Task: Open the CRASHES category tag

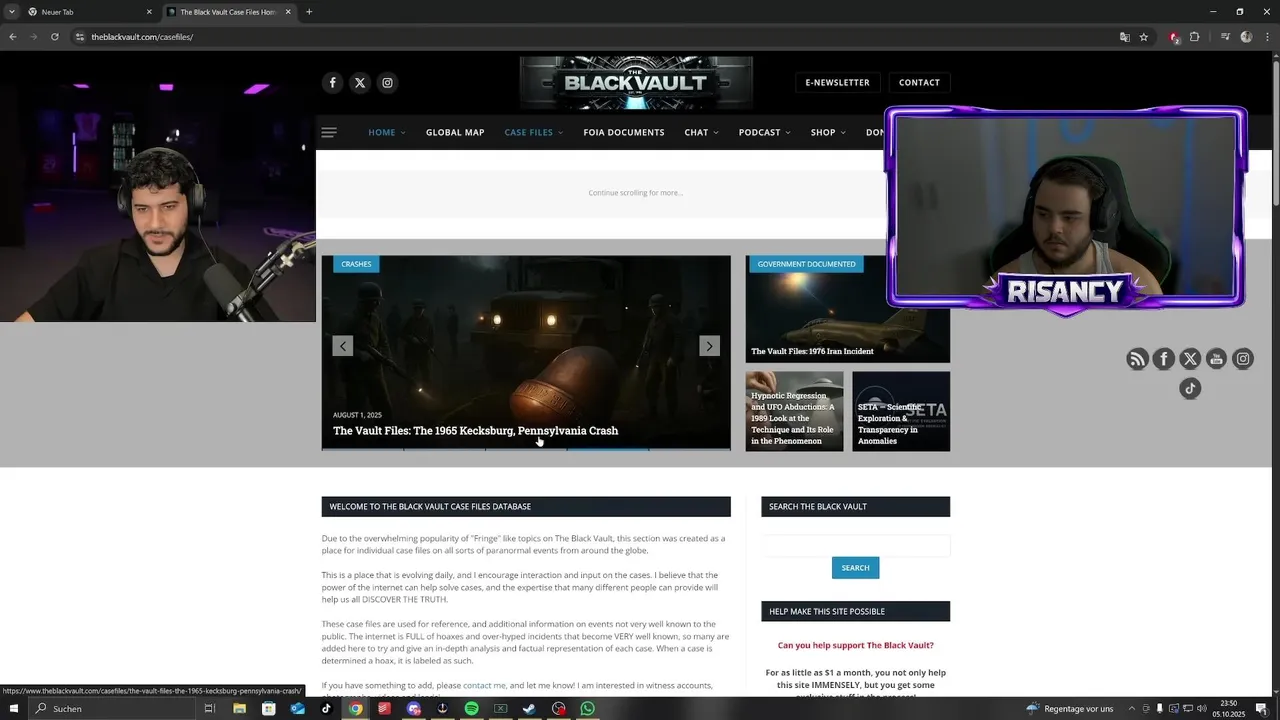Action: pyautogui.click(x=356, y=264)
